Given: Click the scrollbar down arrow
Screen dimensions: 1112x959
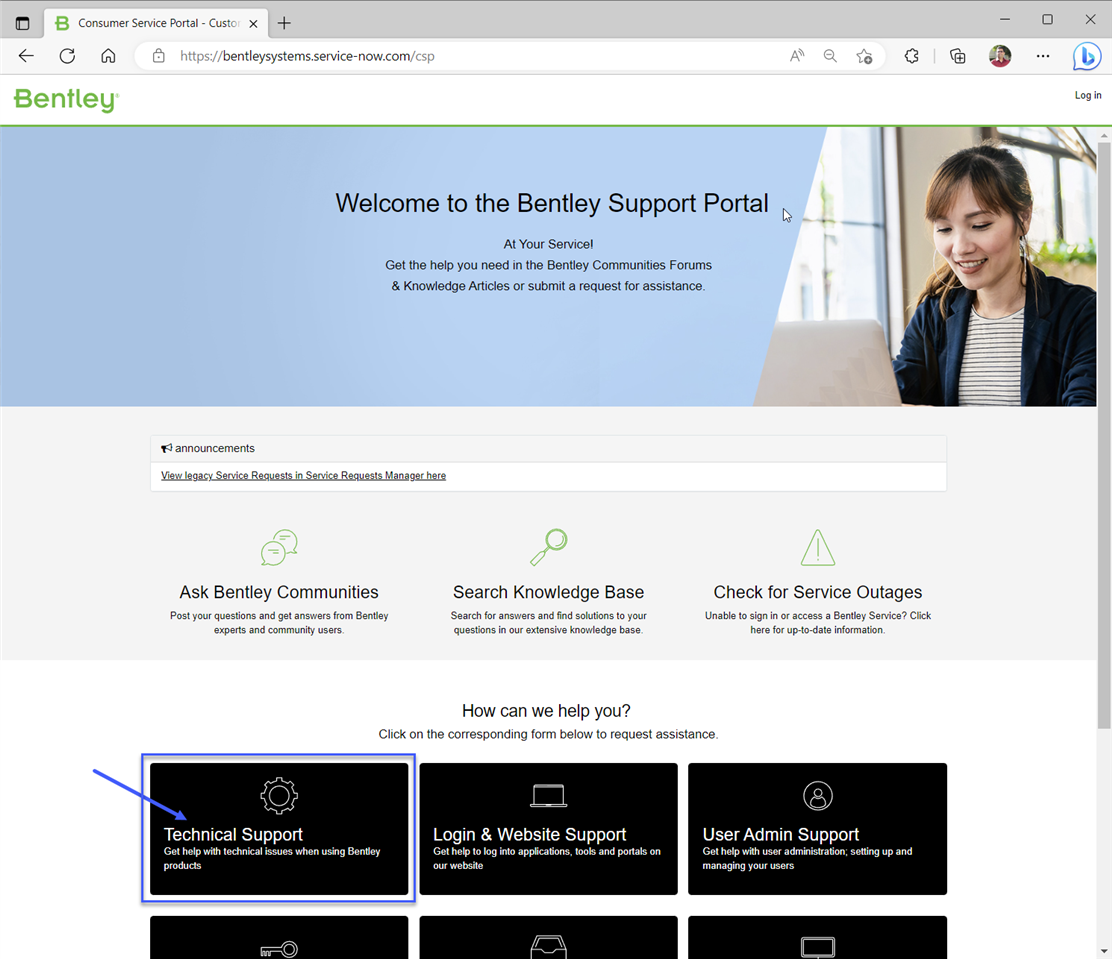Looking at the screenshot, I should (x=1103, y=951).
